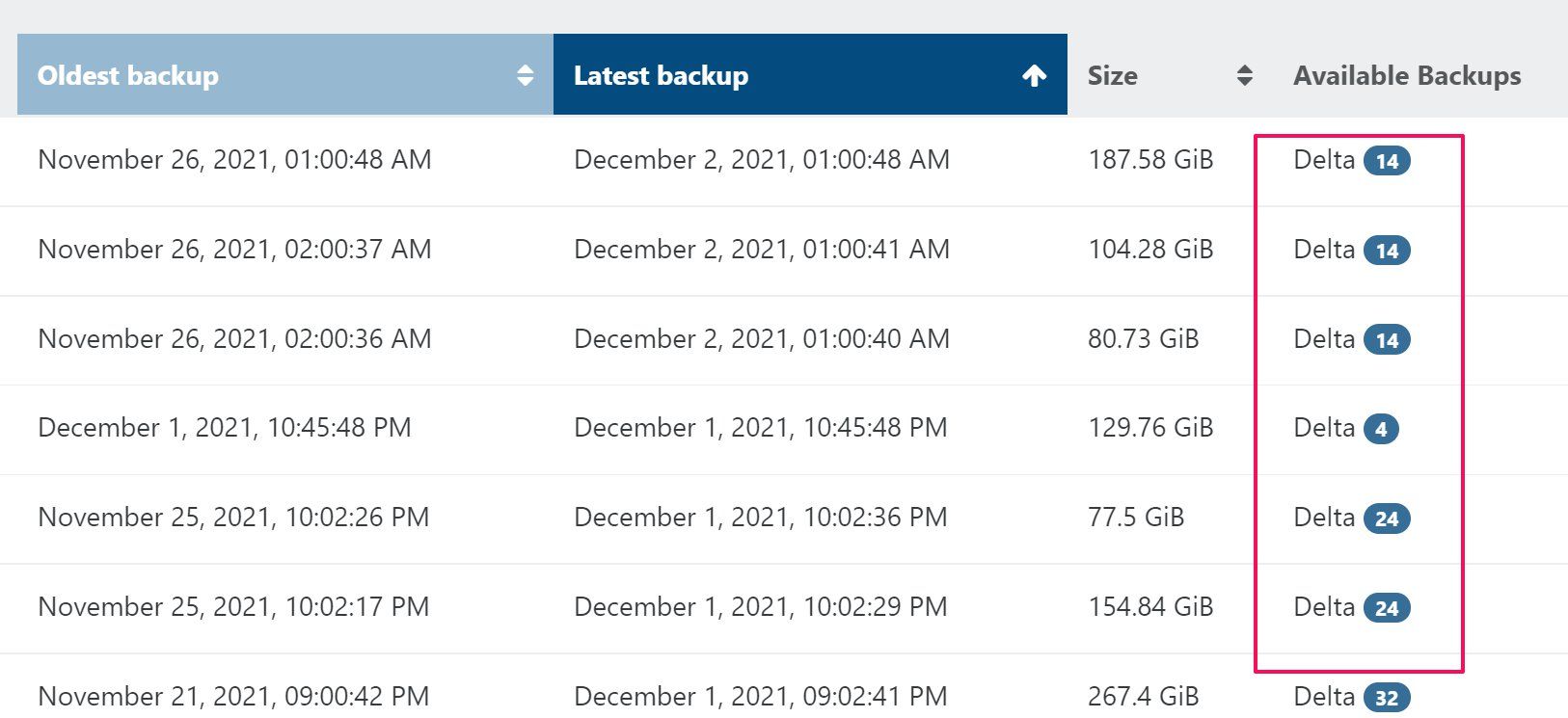This screenshot has width=1568, height=718.
Task: Click the 129.76 GiB size cell
Action: (1149, 428)
